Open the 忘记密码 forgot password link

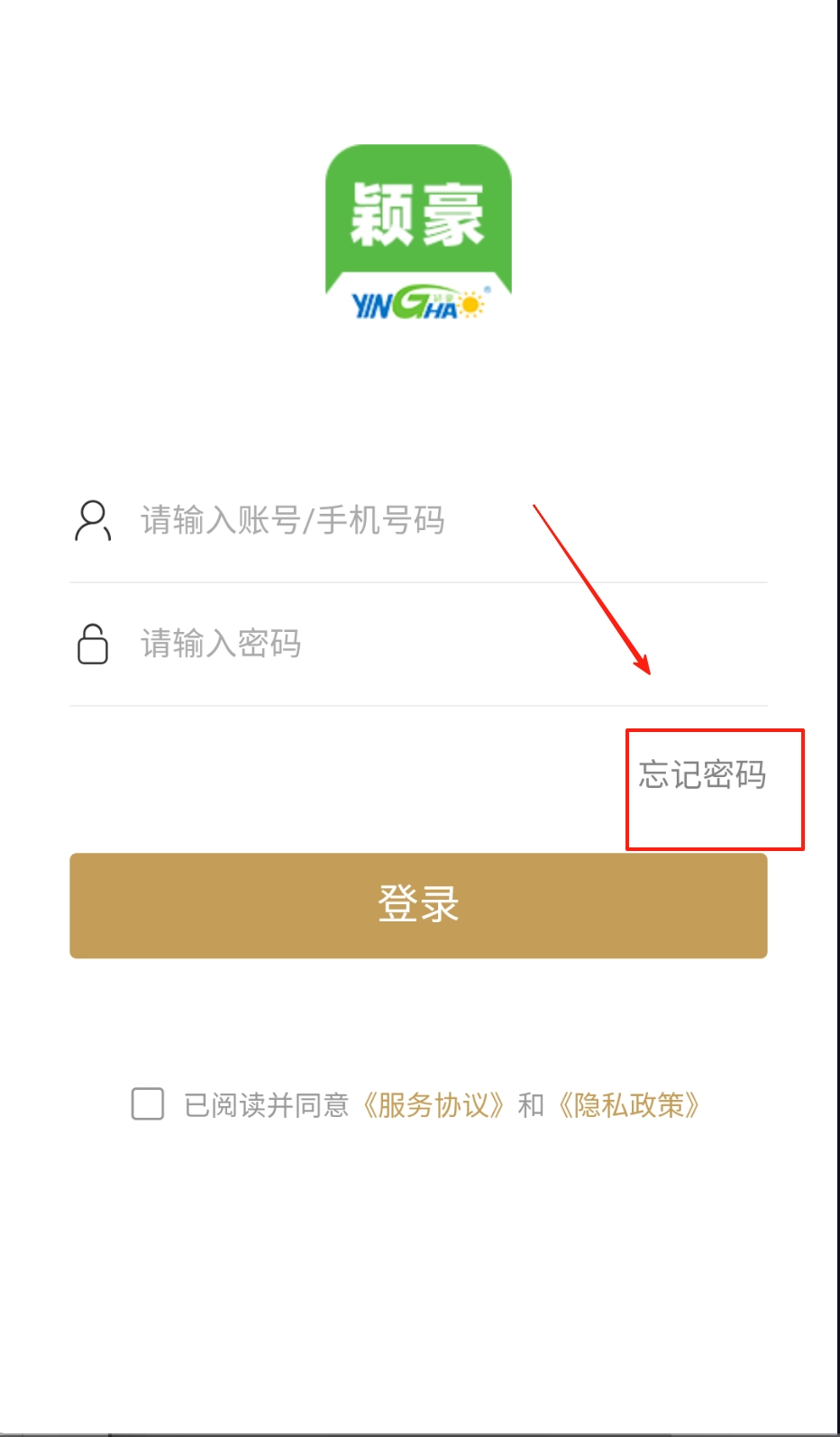pos(702,774)
